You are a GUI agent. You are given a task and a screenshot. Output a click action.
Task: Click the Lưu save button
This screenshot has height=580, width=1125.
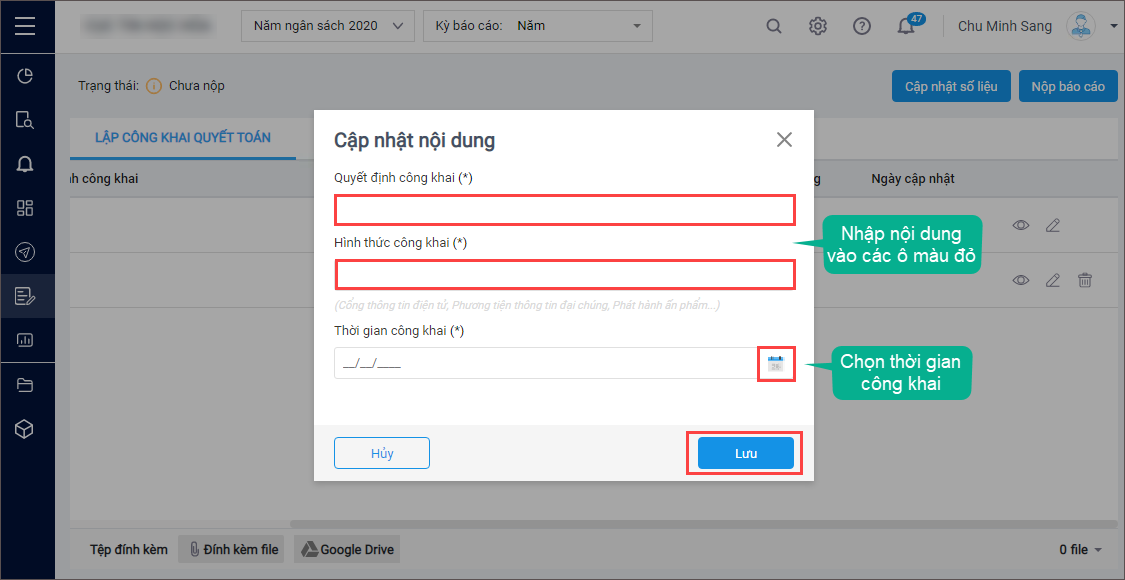click(745, 454)
